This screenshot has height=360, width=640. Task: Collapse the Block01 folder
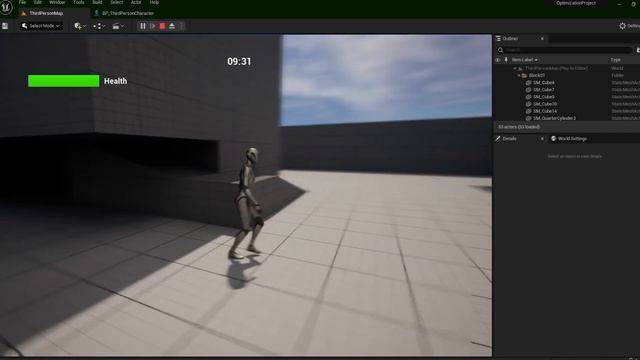[x=519, y=76]
